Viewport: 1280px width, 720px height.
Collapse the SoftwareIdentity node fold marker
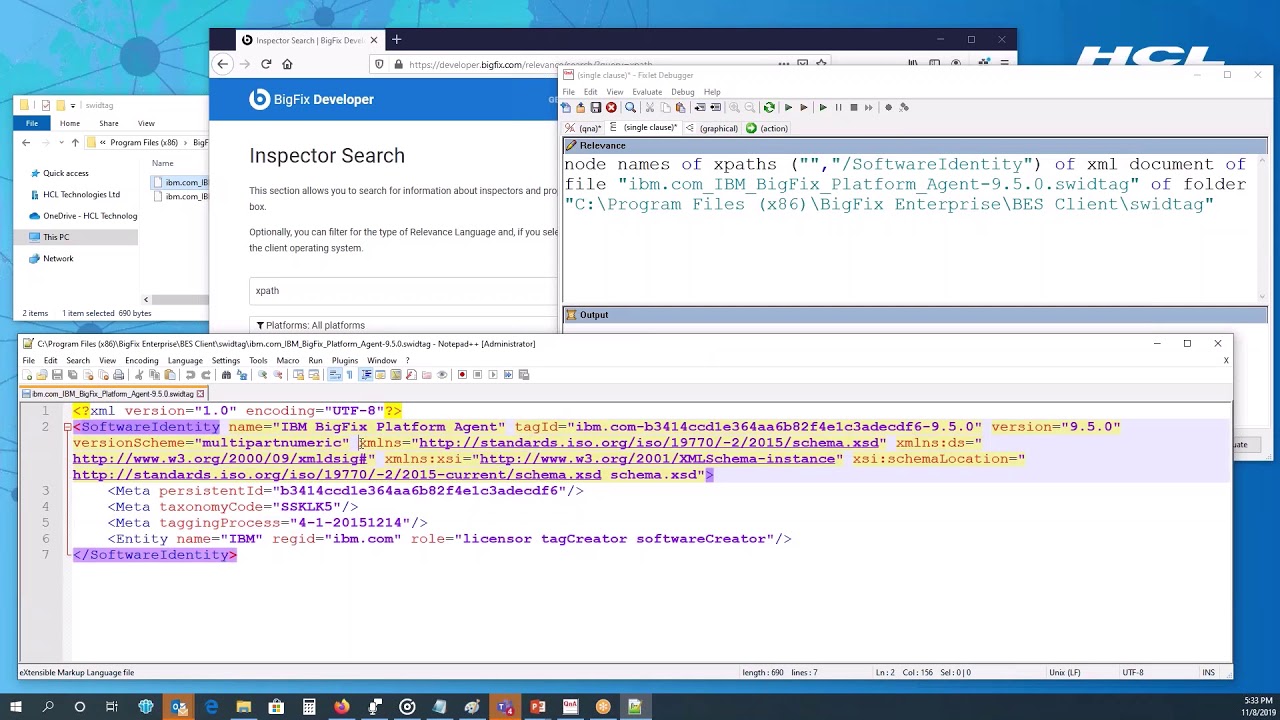pos(67,427)
